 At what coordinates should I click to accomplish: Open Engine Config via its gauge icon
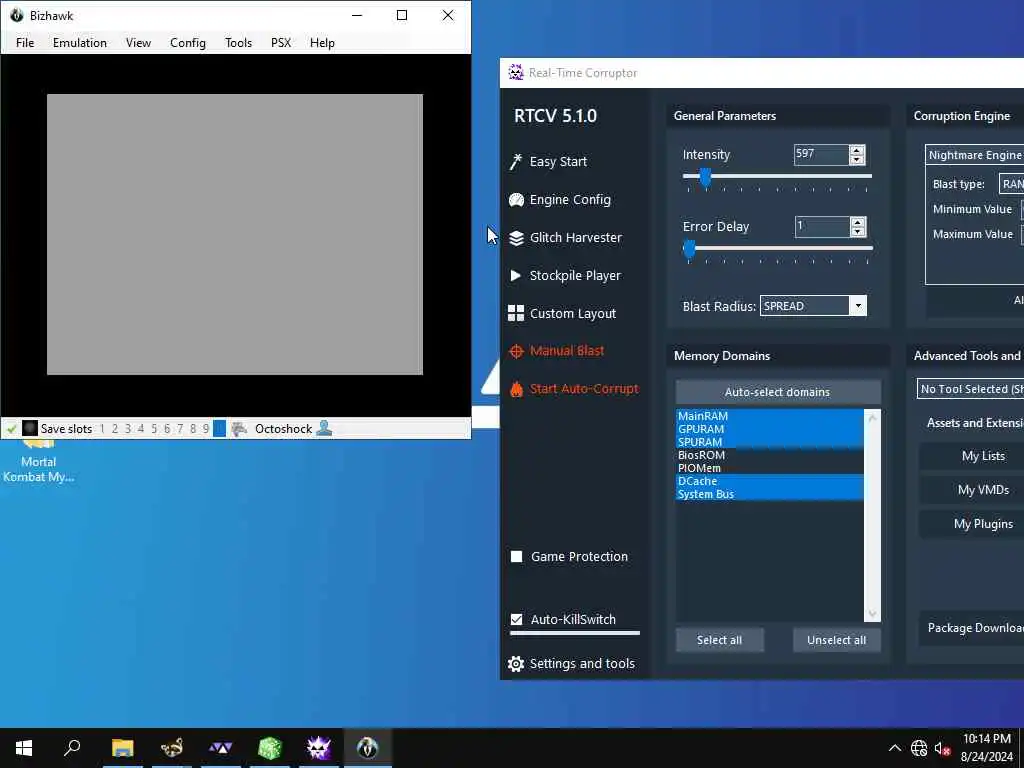click(x=516, y=200)
